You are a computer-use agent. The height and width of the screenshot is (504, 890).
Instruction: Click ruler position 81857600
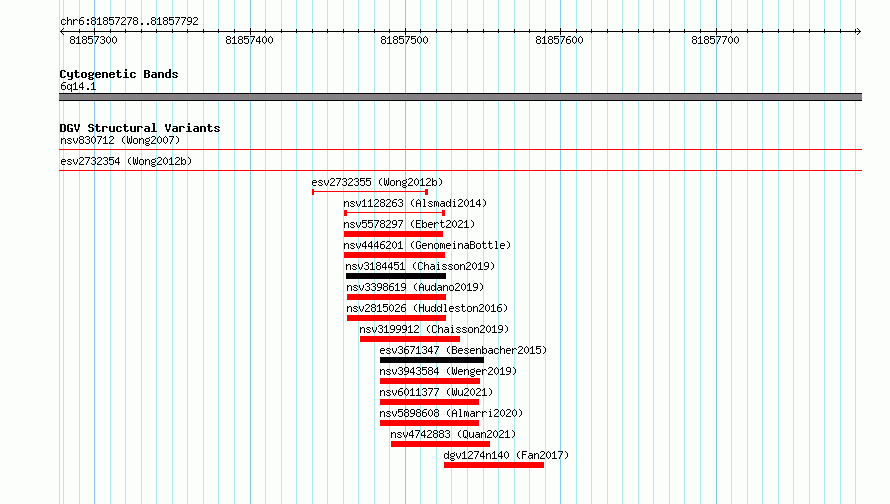coord(559,40)
